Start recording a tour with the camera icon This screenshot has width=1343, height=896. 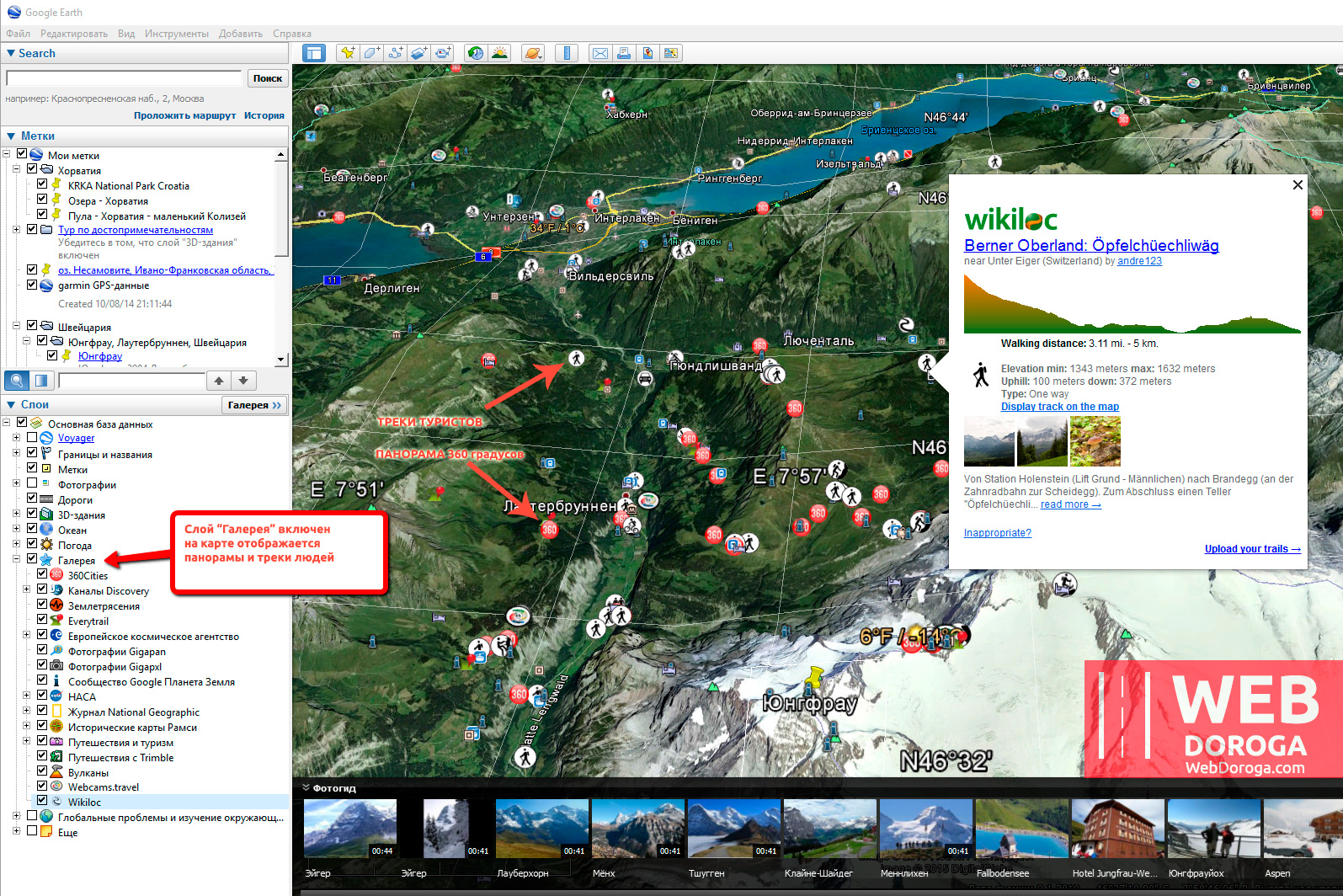pos(442,53)
